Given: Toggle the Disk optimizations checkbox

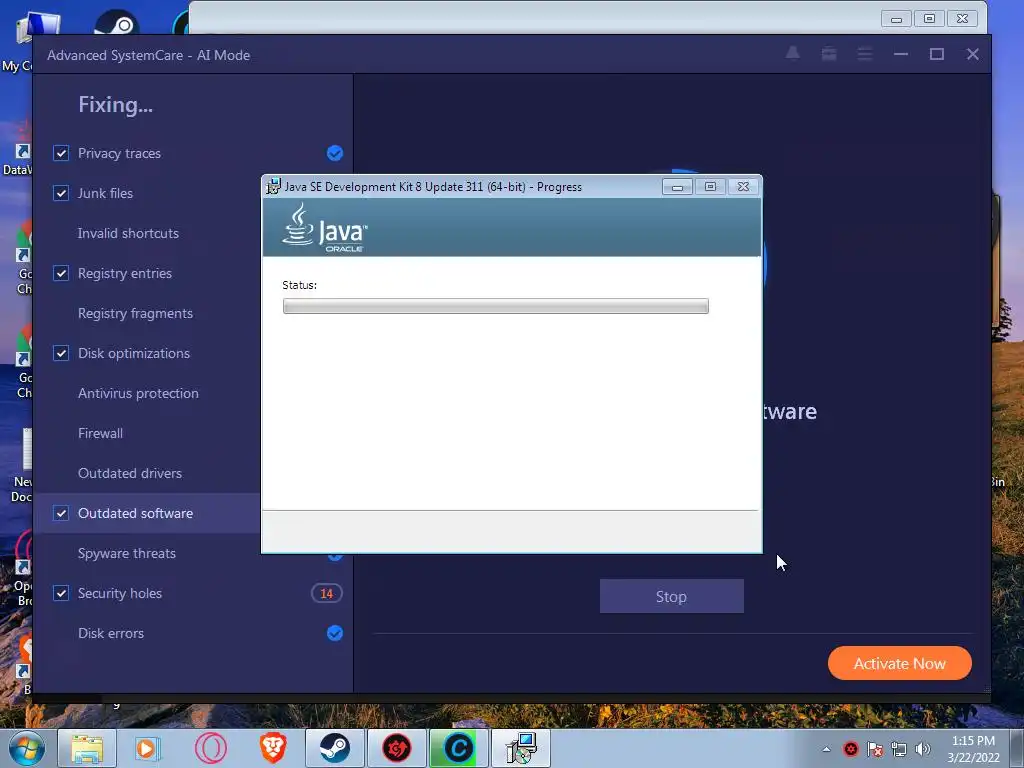Looking at the screenshot, I should coord(61,353).
